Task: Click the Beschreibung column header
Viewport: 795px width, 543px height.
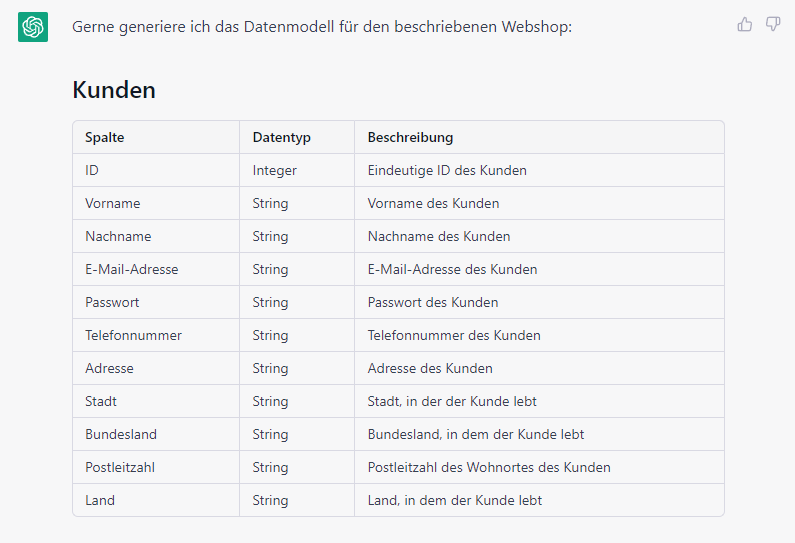Action: pos(410,137)
